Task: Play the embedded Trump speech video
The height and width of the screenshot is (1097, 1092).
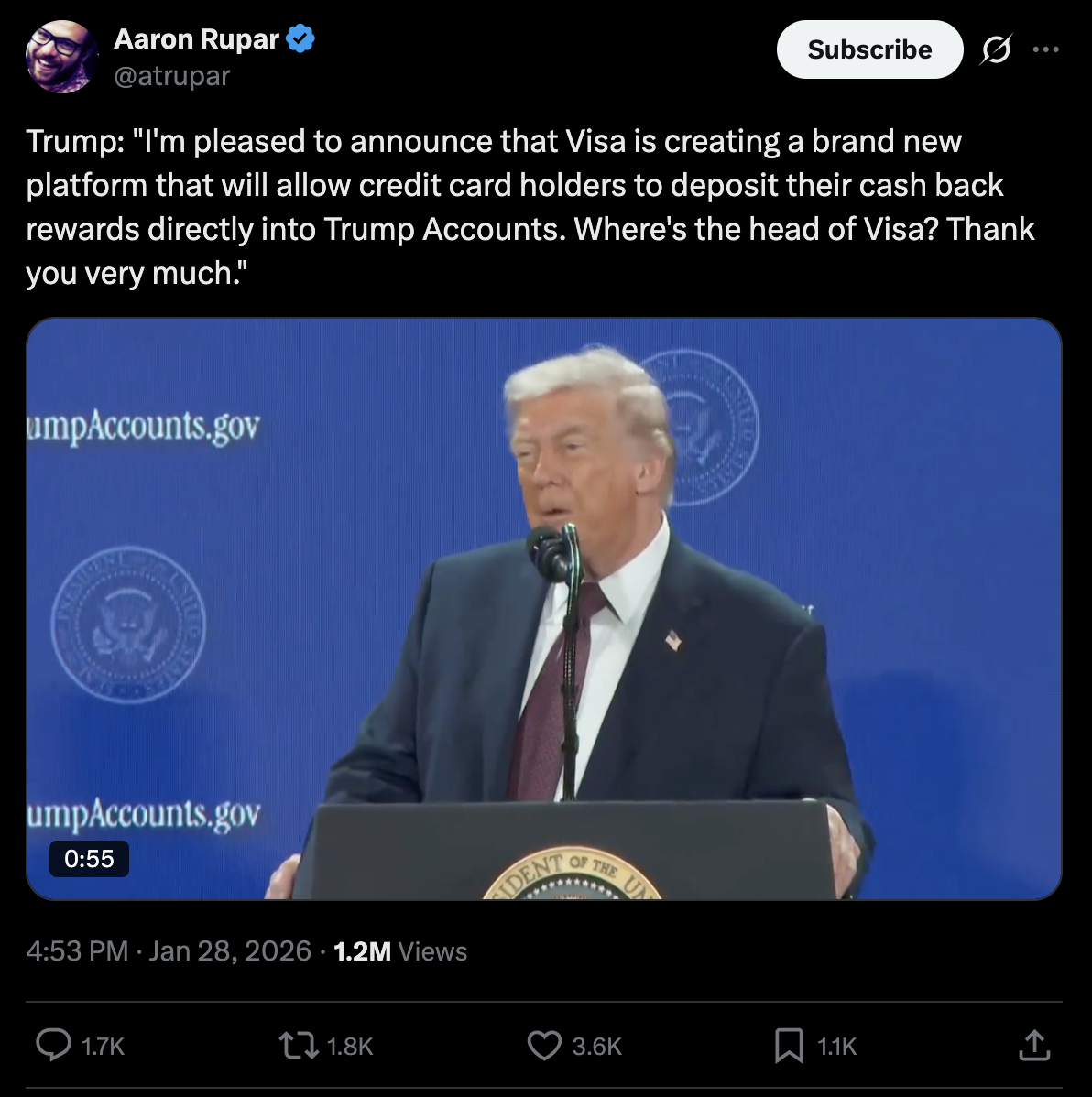Action: click(544, 609)
